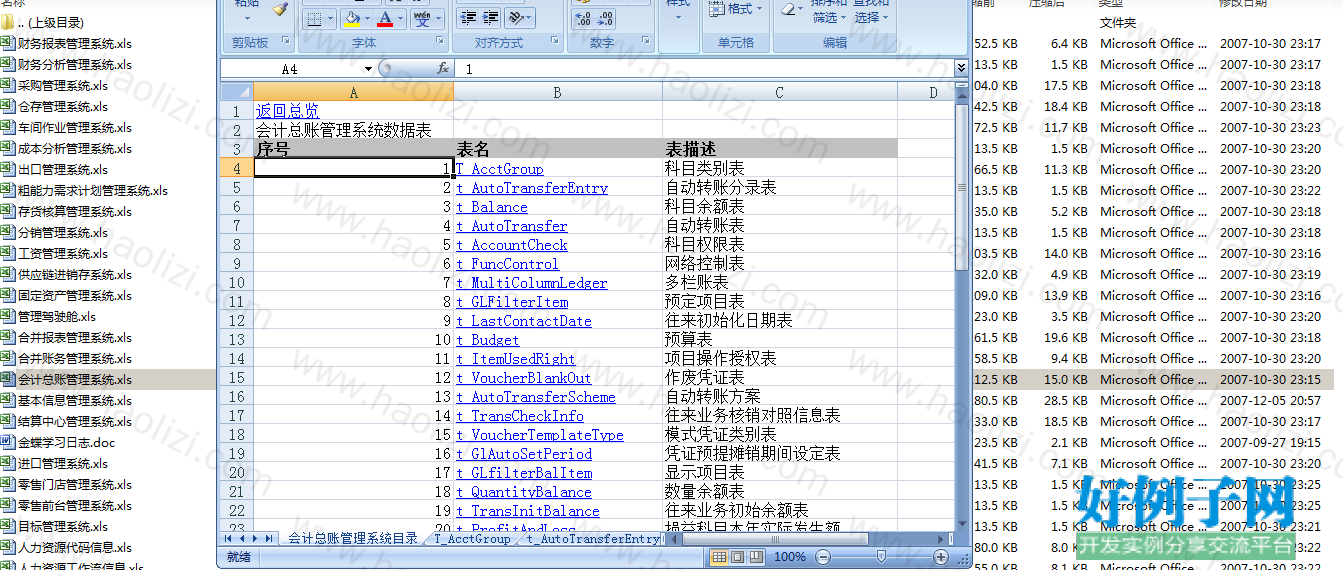Click the Name Box showing A4
Image resolution: width=1343 pixels, height=570 pixels.
click(290, 69)
